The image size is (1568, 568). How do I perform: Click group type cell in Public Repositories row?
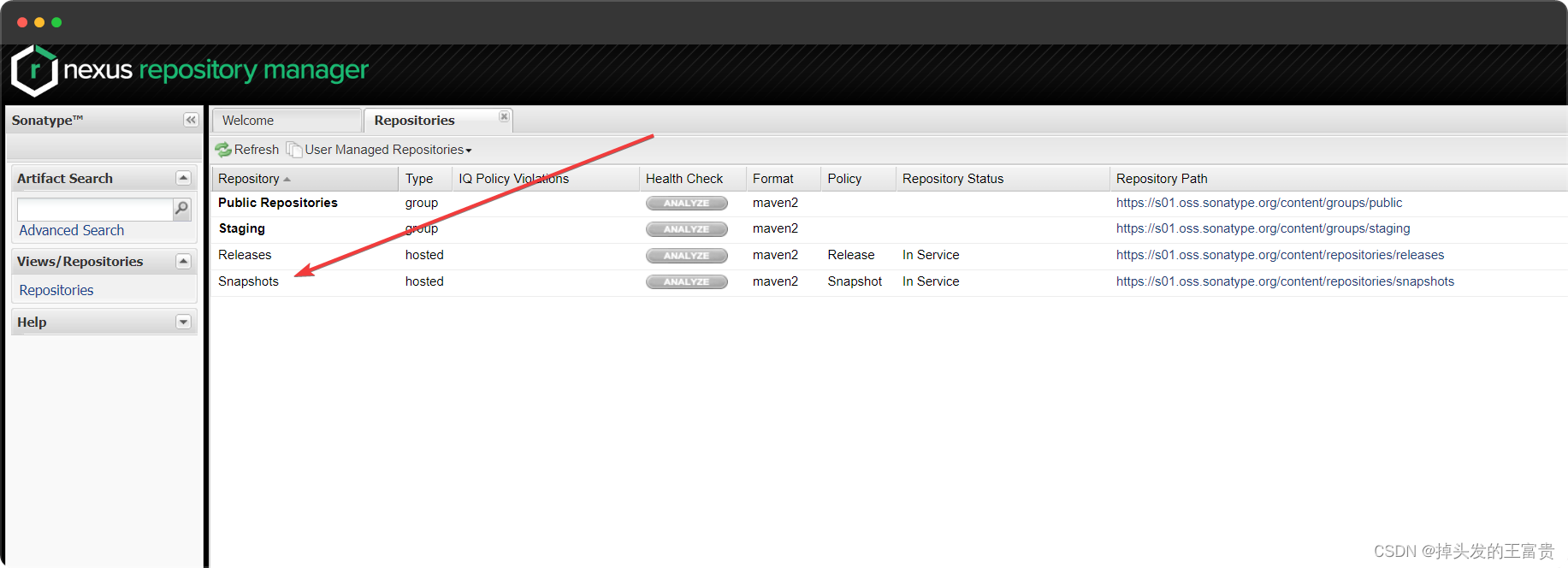[422, 203]
